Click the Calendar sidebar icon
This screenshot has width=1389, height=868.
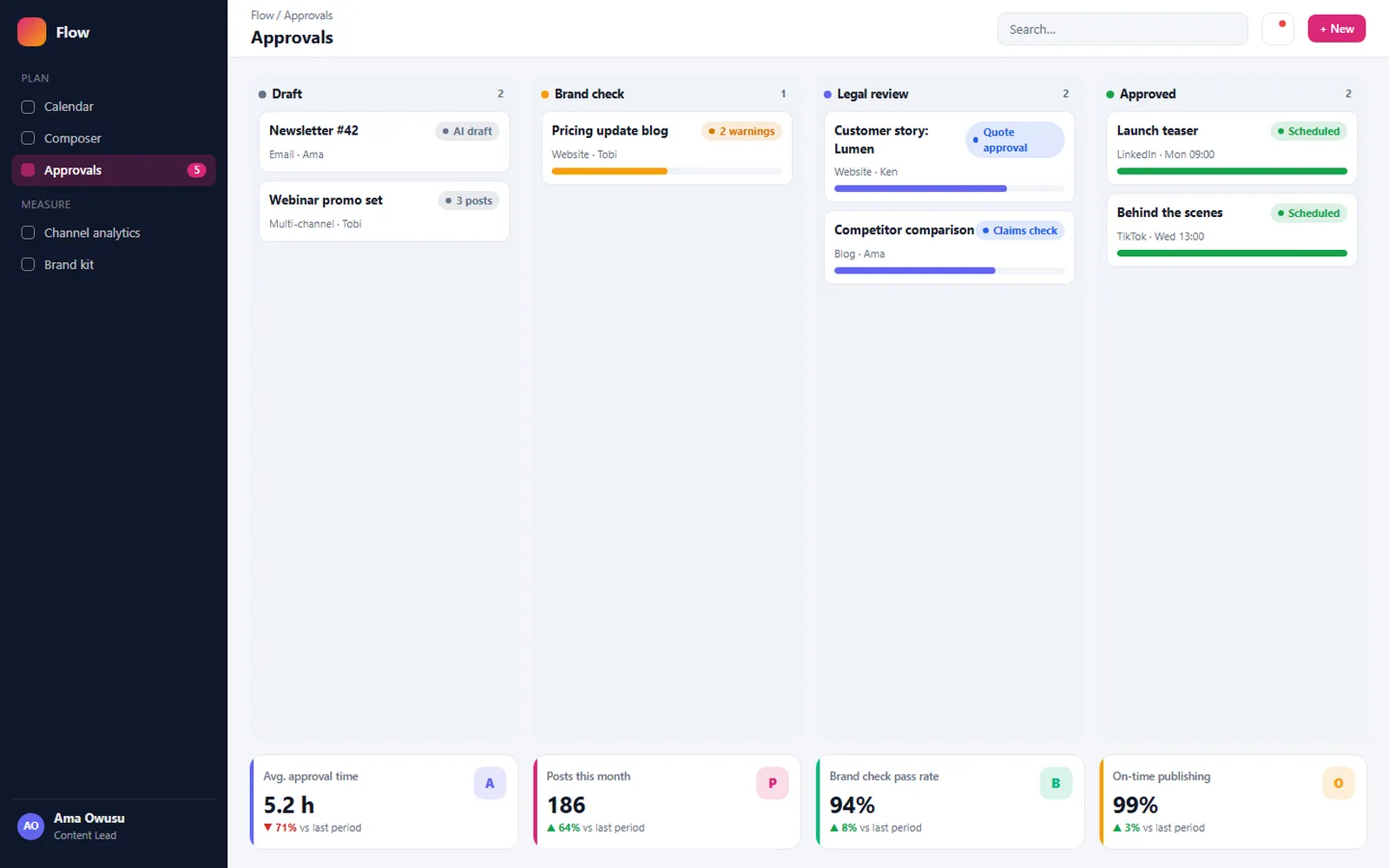tap(28, 107)
